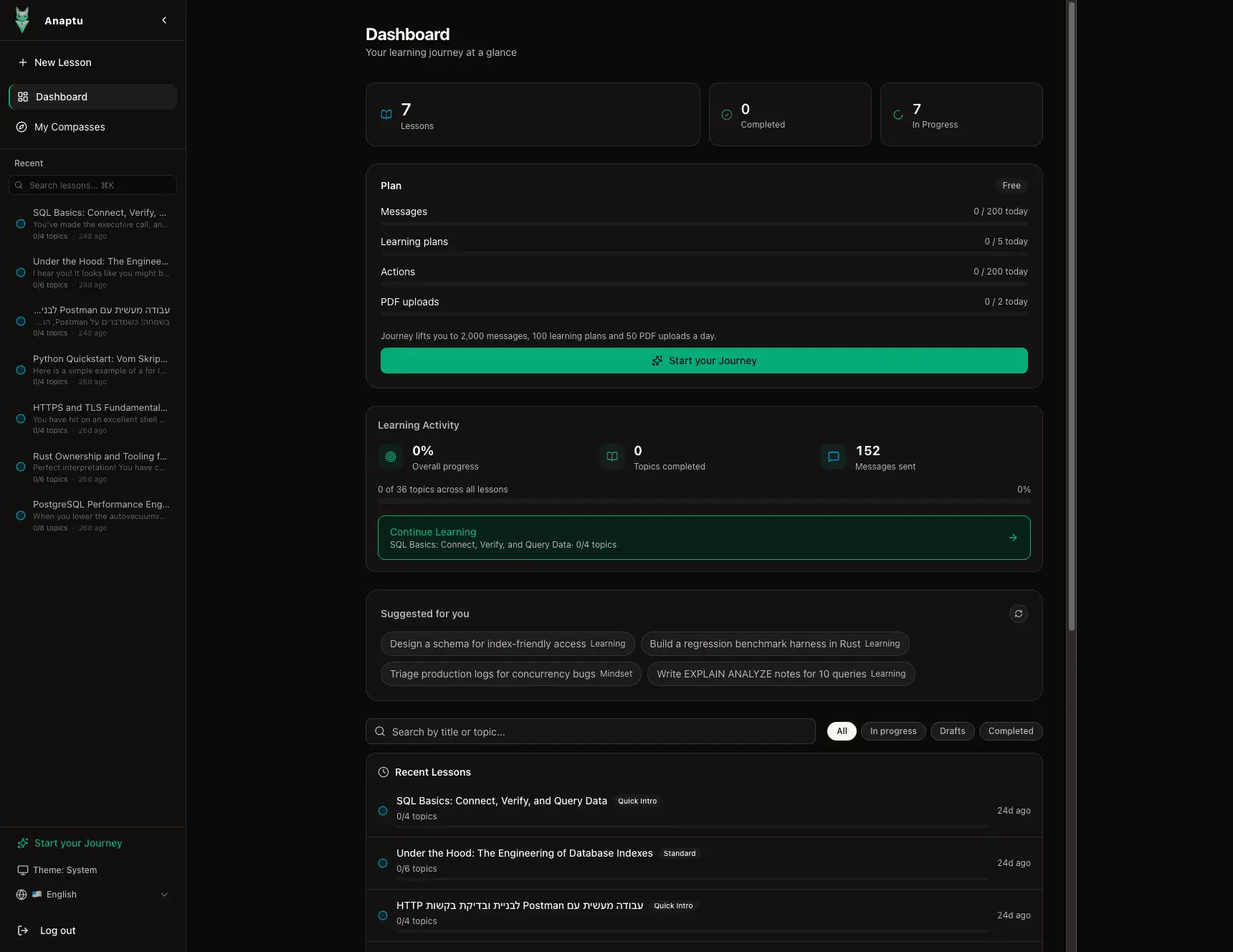The width and height of the screenshot is (1233, 952).
Task: Click the checkmark icon on Completed card
Action: pos(727,115)
